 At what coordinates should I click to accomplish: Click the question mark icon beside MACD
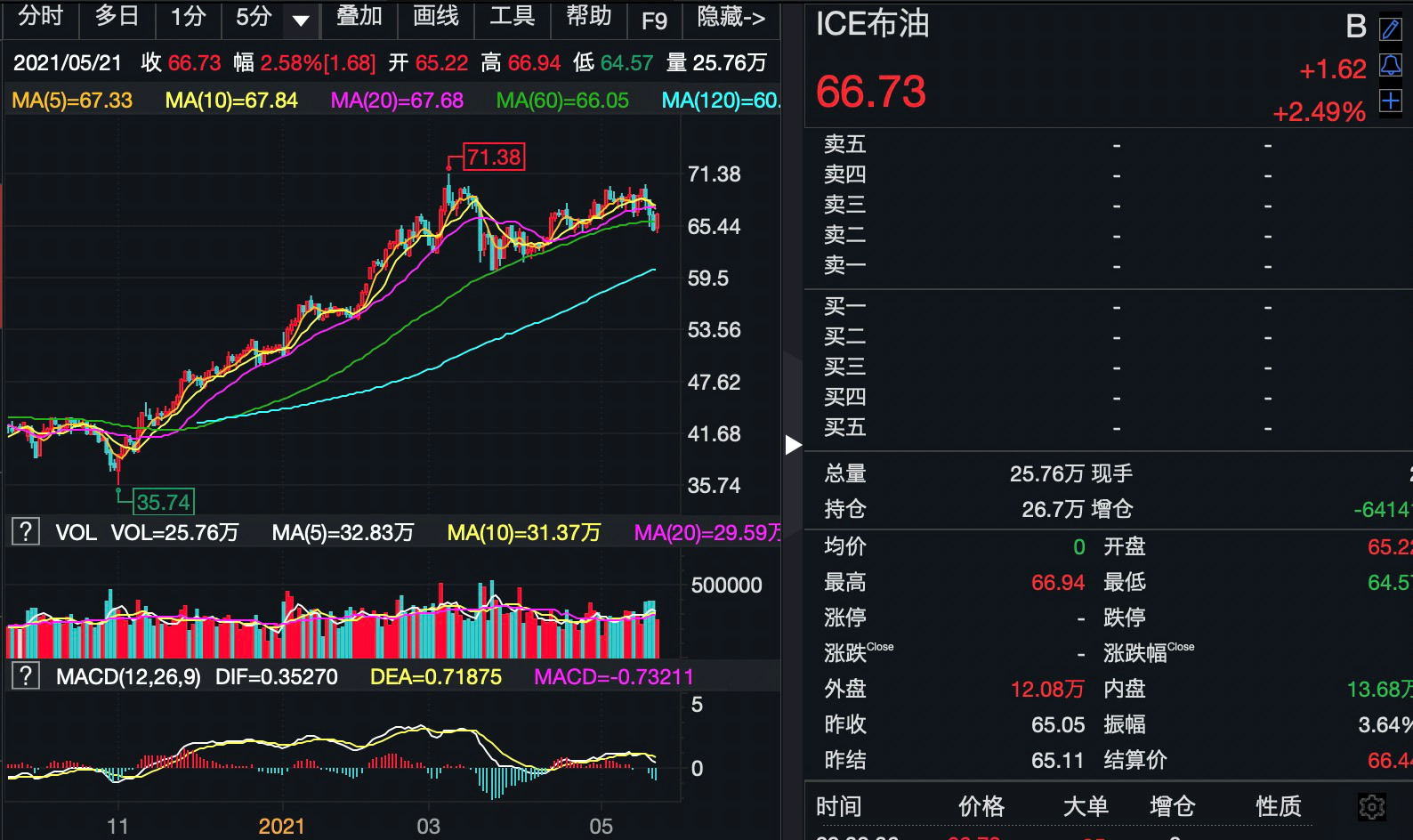[25, 676]
